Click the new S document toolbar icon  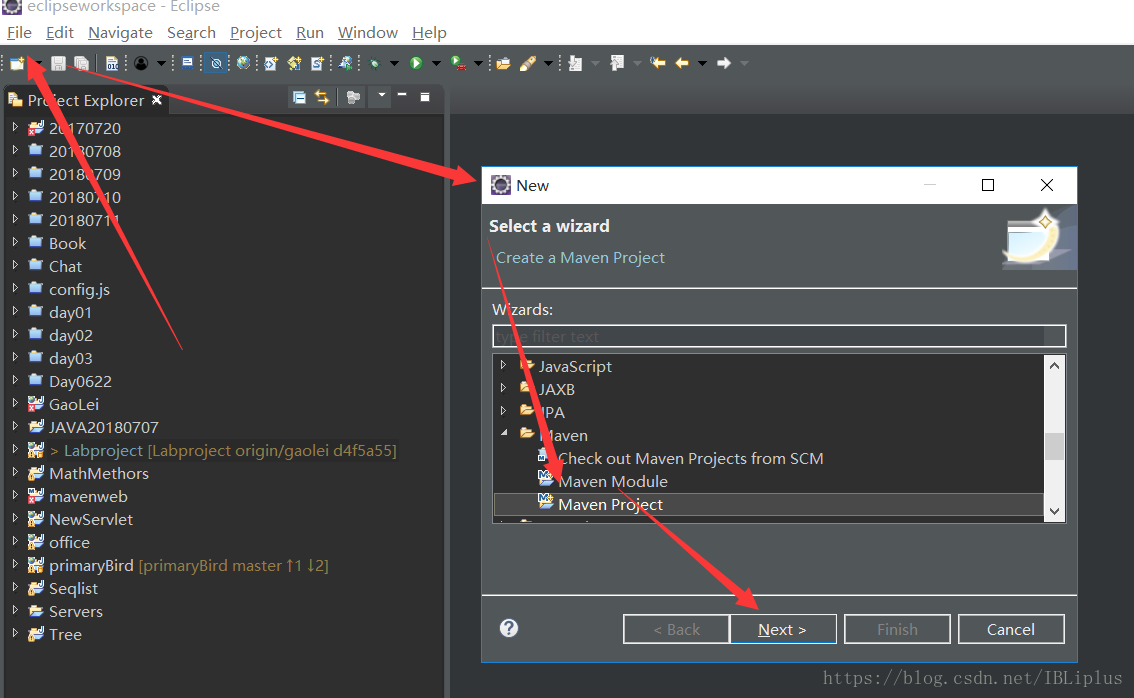coord(317,64)
